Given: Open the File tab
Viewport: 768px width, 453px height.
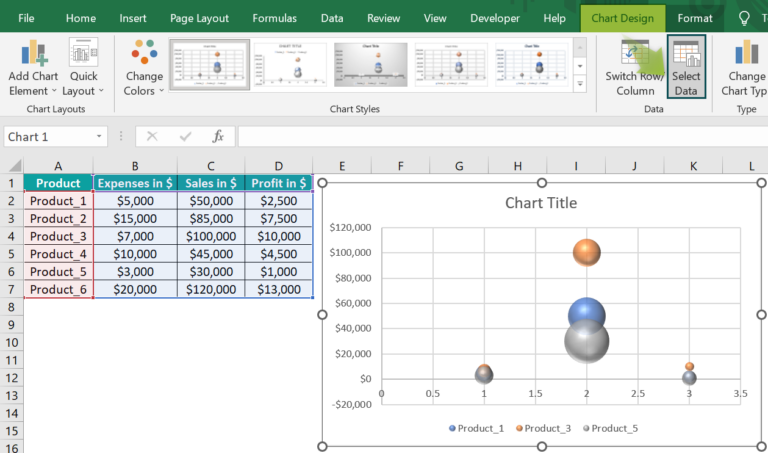Looking at the screenshot, I should click(26, 18).
